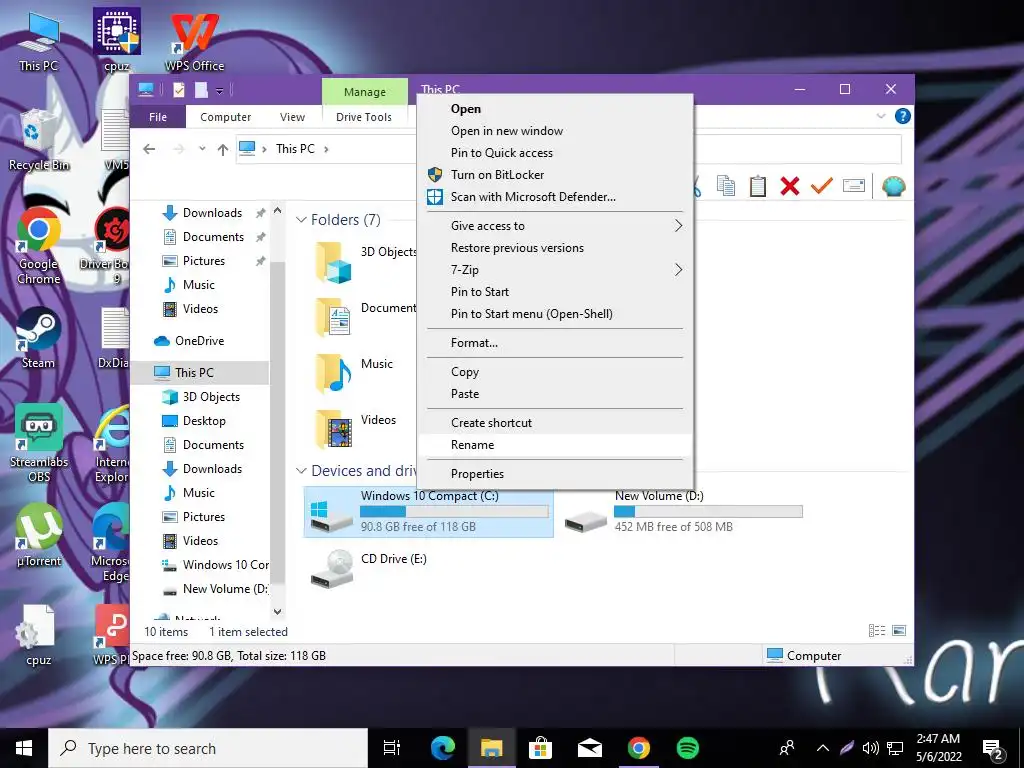The image size is (1024, 768).
Task: Click the Videos folder icon in Folders
Action: tap(333, 429)
